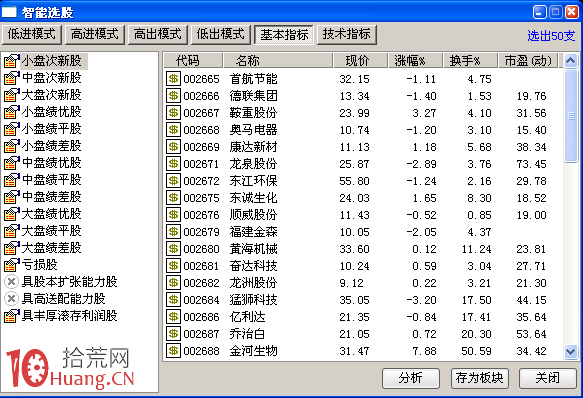The width and height of the screenshot is (583, 398).
Task: Click the dollar icon for 002667 鞍重股份
Action: (x=173, y=113)
